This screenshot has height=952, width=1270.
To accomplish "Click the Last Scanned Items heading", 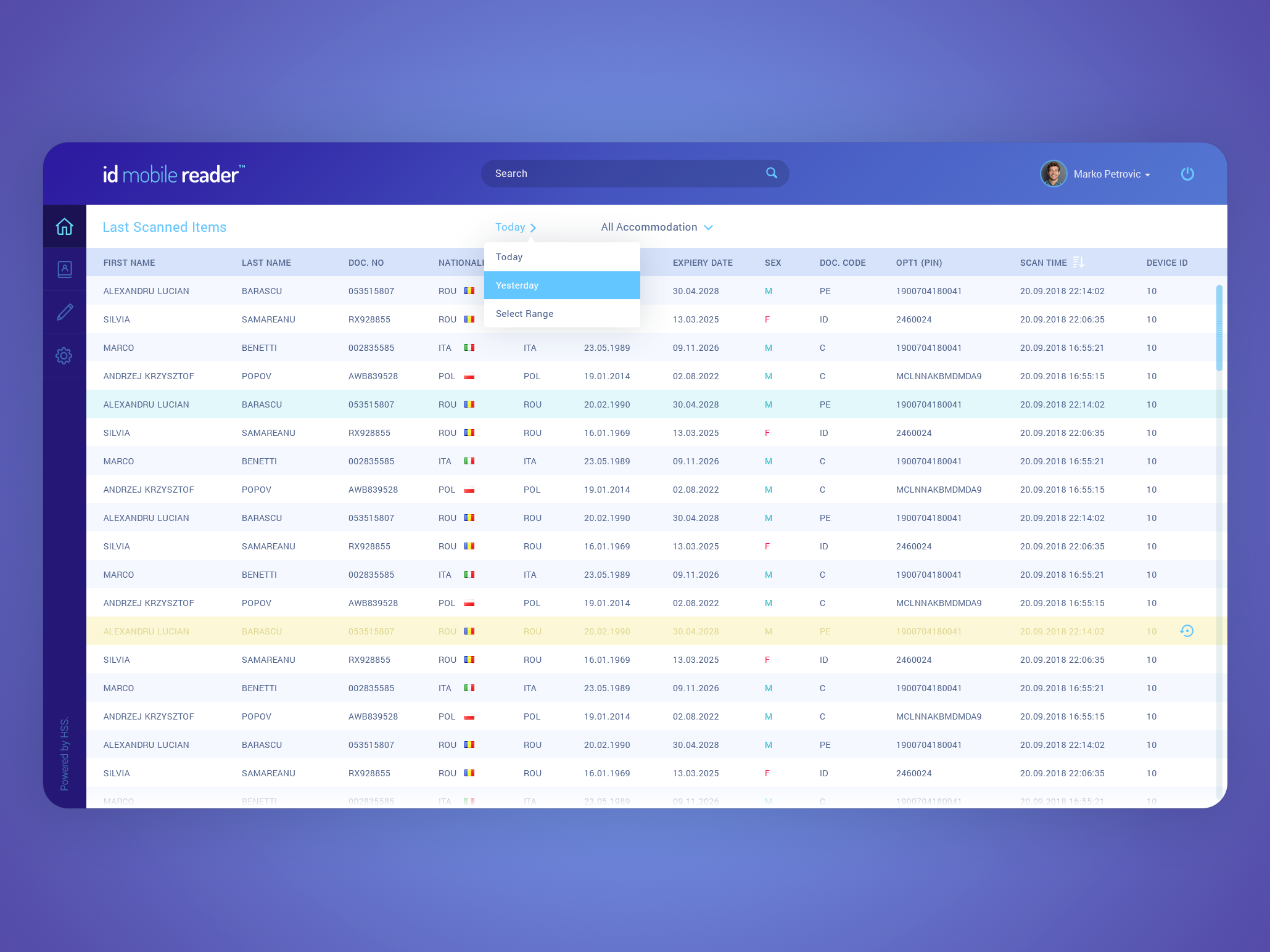I will click(x=164, y=227).
